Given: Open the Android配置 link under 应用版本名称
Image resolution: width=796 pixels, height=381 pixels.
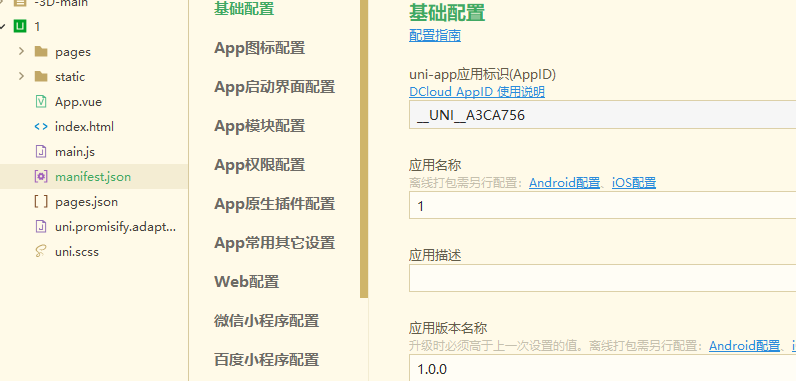Looking at the screenshot, I should point(745,346).
